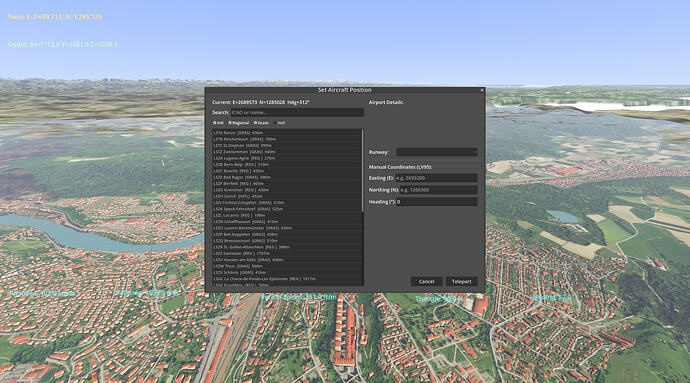
Task: Select LSTZ Zweisimmen airport row
Action: pos(287,151)
